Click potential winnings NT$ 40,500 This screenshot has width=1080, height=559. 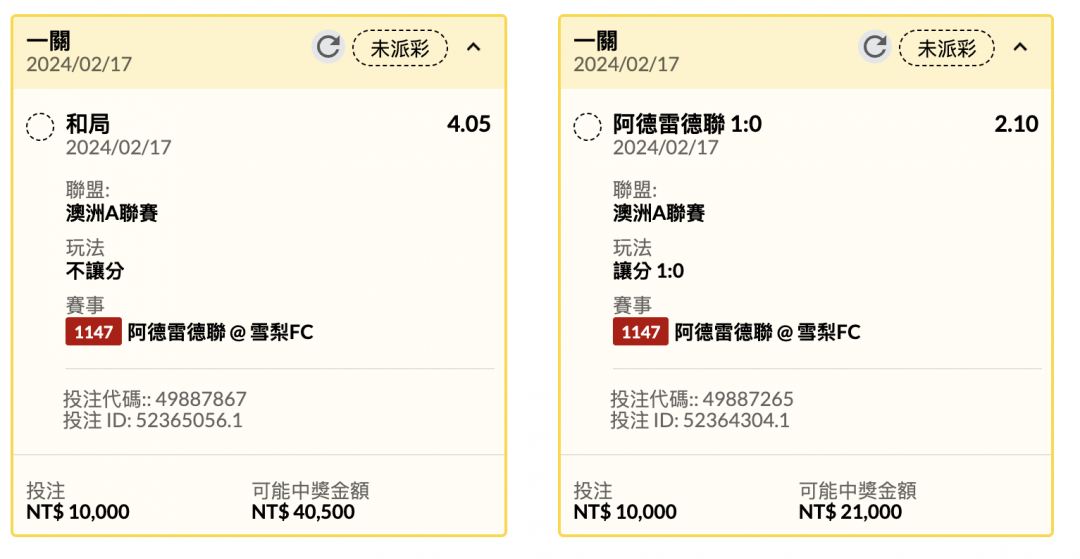coord(303,512)
